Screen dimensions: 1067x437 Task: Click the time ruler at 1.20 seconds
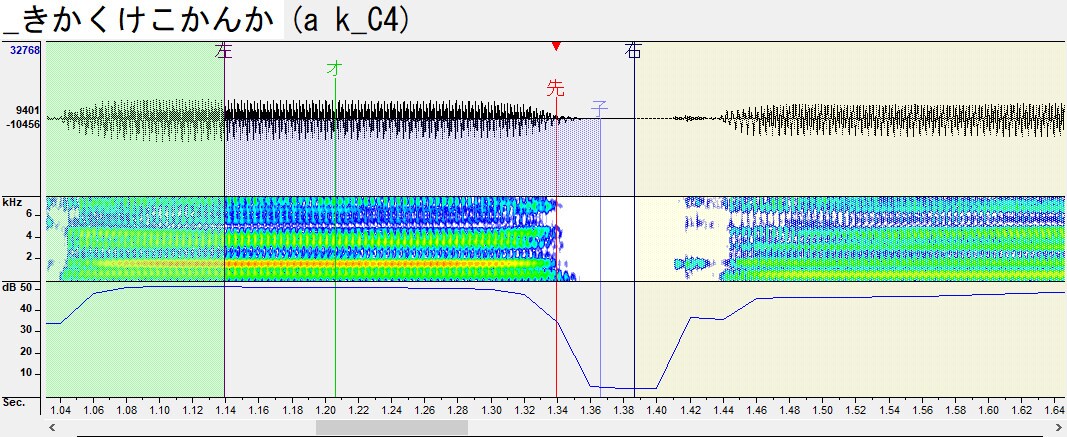point(325,410)
